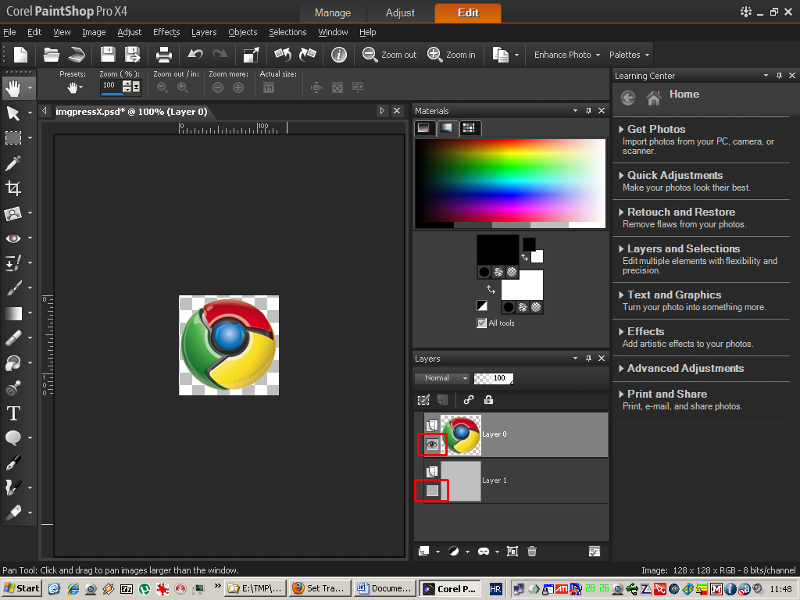Swap foreground and background materials arrows
This screenshot has width=800, height=600.
(x=491, y=290)
